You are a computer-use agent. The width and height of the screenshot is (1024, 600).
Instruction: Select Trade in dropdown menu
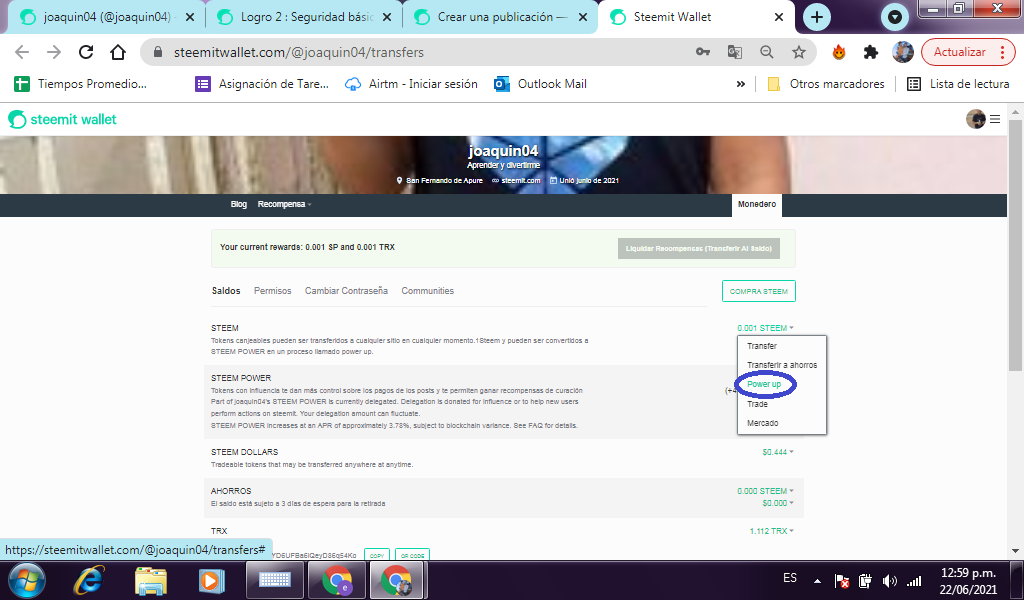point(758,404)
